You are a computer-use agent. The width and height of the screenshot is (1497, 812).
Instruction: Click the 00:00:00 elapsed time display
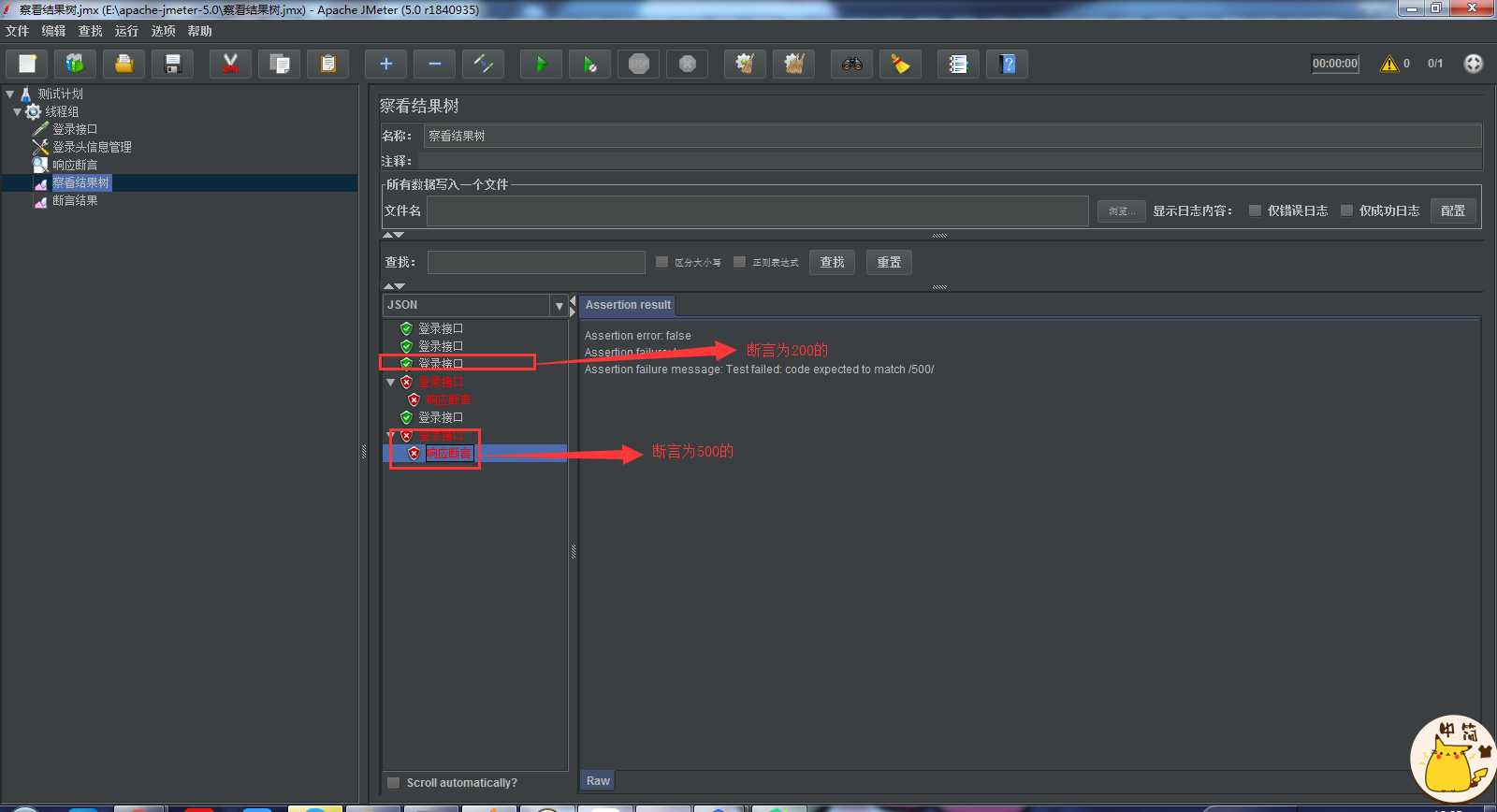1335,64
